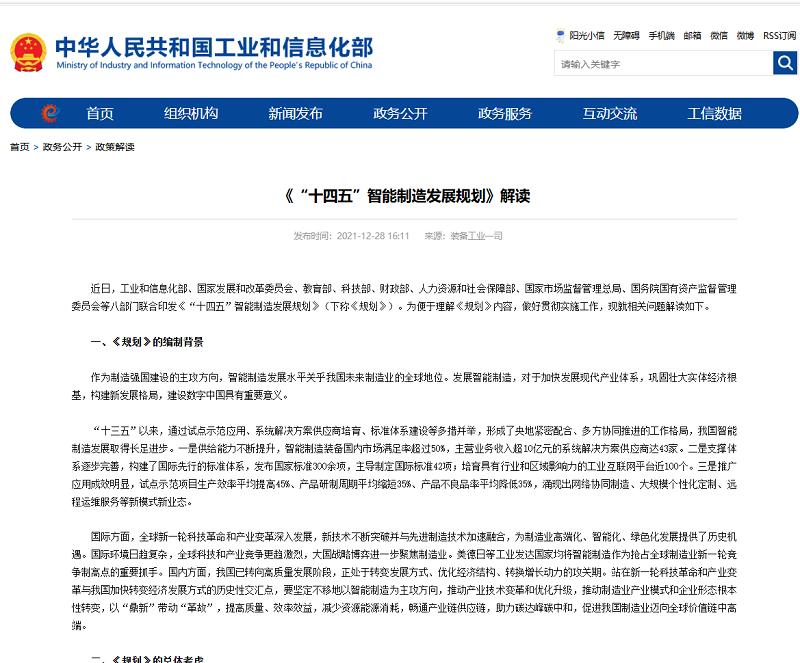
Task: Click the ministry name title text
Action: tap(214, 47)
